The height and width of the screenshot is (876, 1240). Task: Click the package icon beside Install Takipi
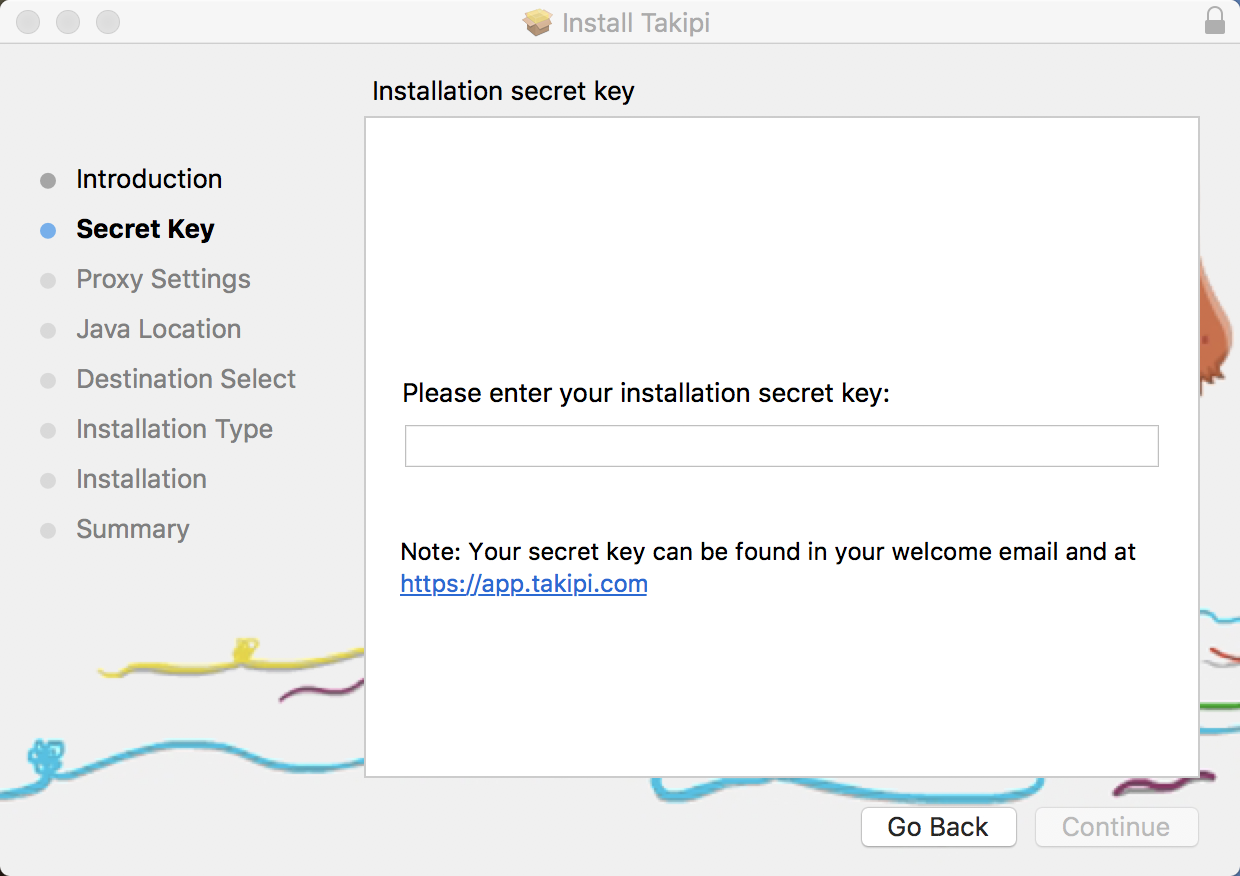(537, 22)
